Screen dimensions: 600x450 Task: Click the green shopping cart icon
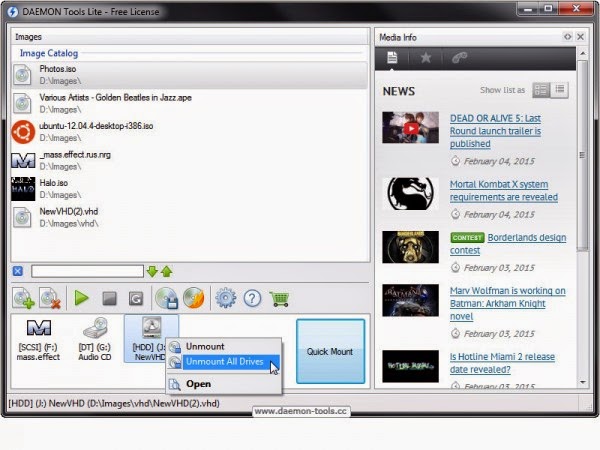[279, 298]
